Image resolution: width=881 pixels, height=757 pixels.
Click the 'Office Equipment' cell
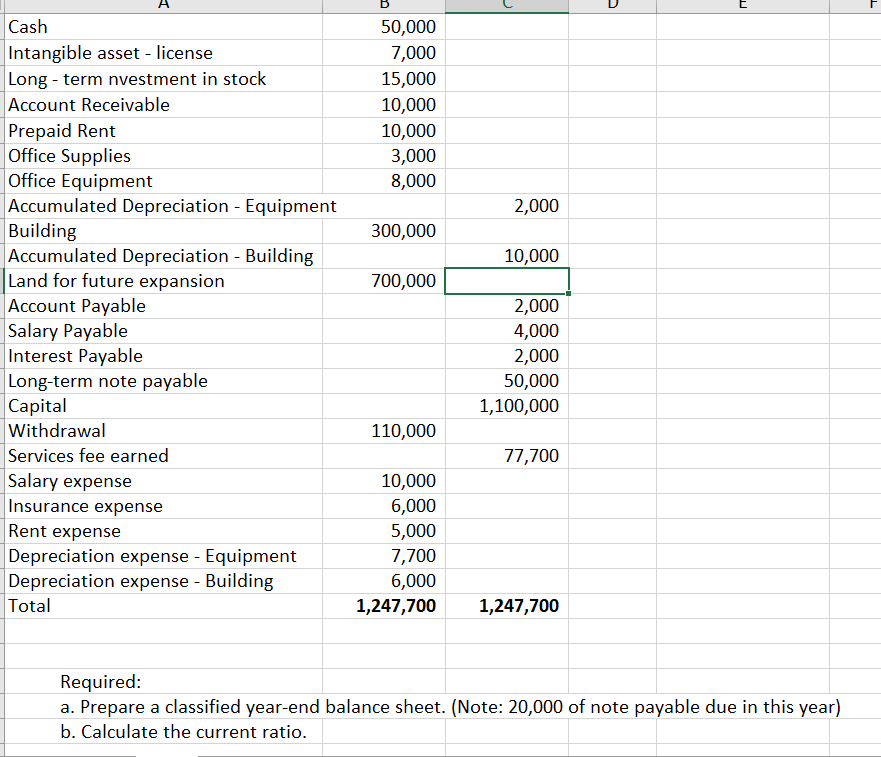164,181
